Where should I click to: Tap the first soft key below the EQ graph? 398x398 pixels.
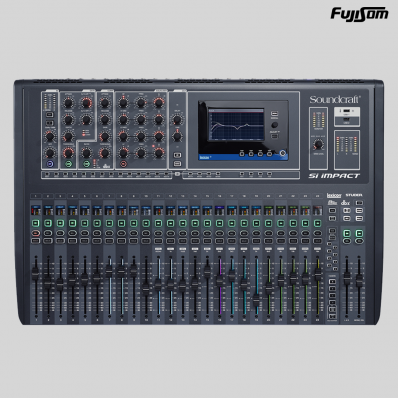click(x=242, y=153)
